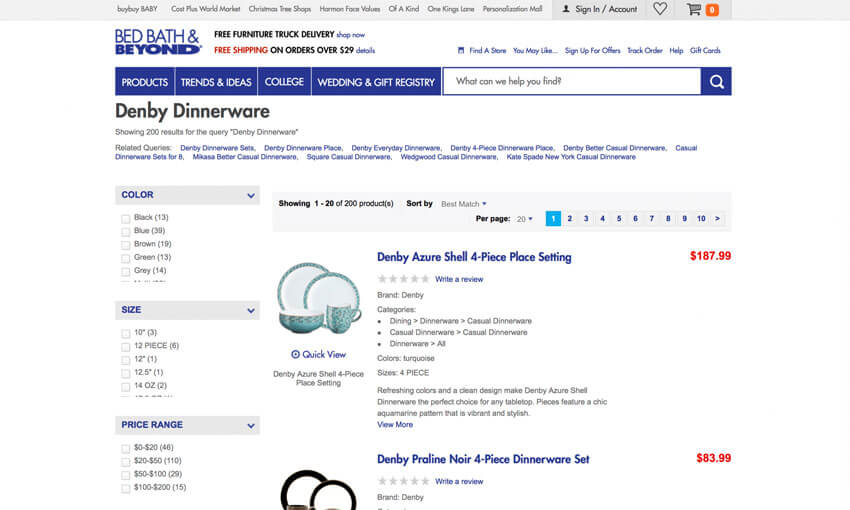Image resolution: width=850 pixels, height=510 pixels.
Task: Click View More under Azure Shell description
Action: 395,424
